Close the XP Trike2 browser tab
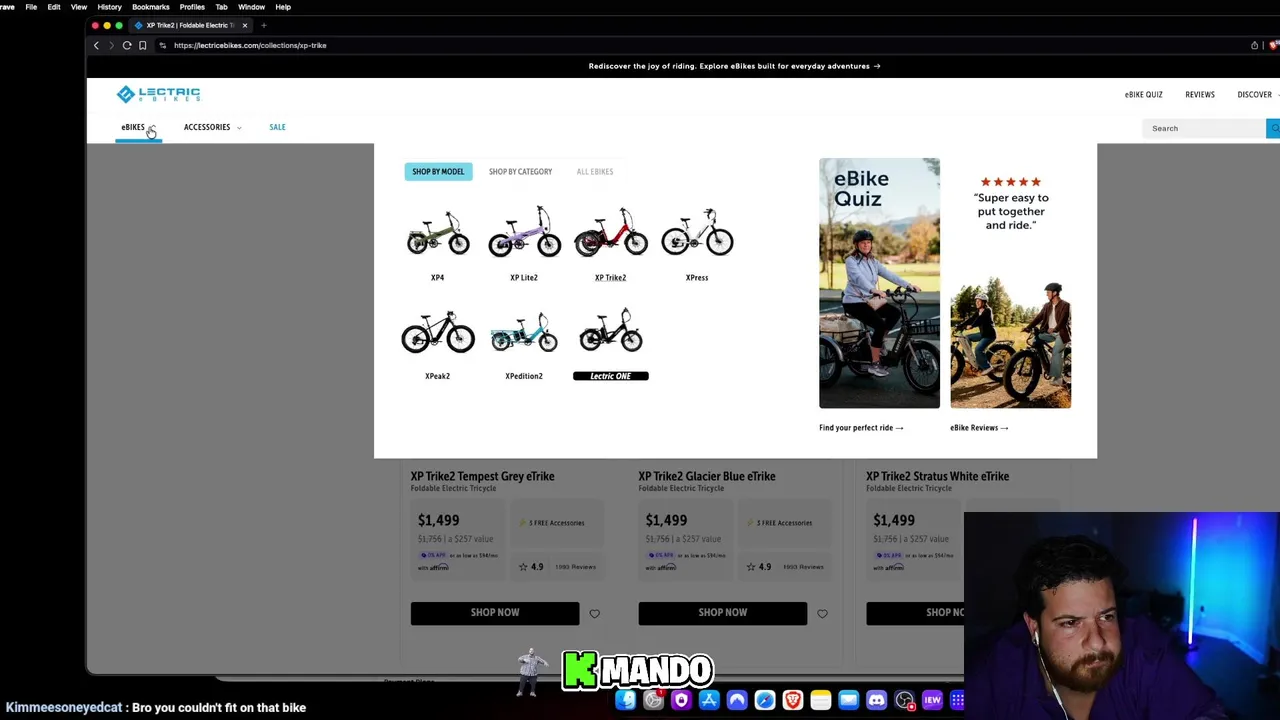The image size is (1280, 720). pyautogui.click(x=244, y=25)
